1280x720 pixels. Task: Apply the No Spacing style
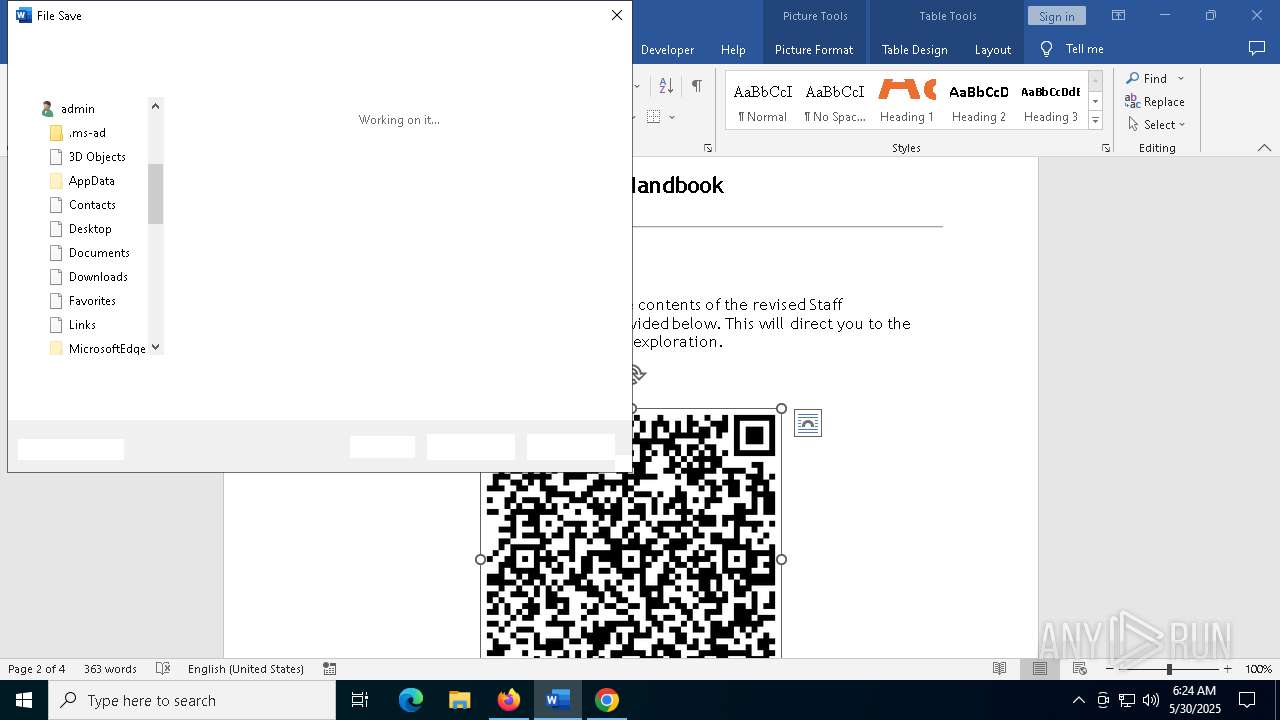tap(834, 102)
